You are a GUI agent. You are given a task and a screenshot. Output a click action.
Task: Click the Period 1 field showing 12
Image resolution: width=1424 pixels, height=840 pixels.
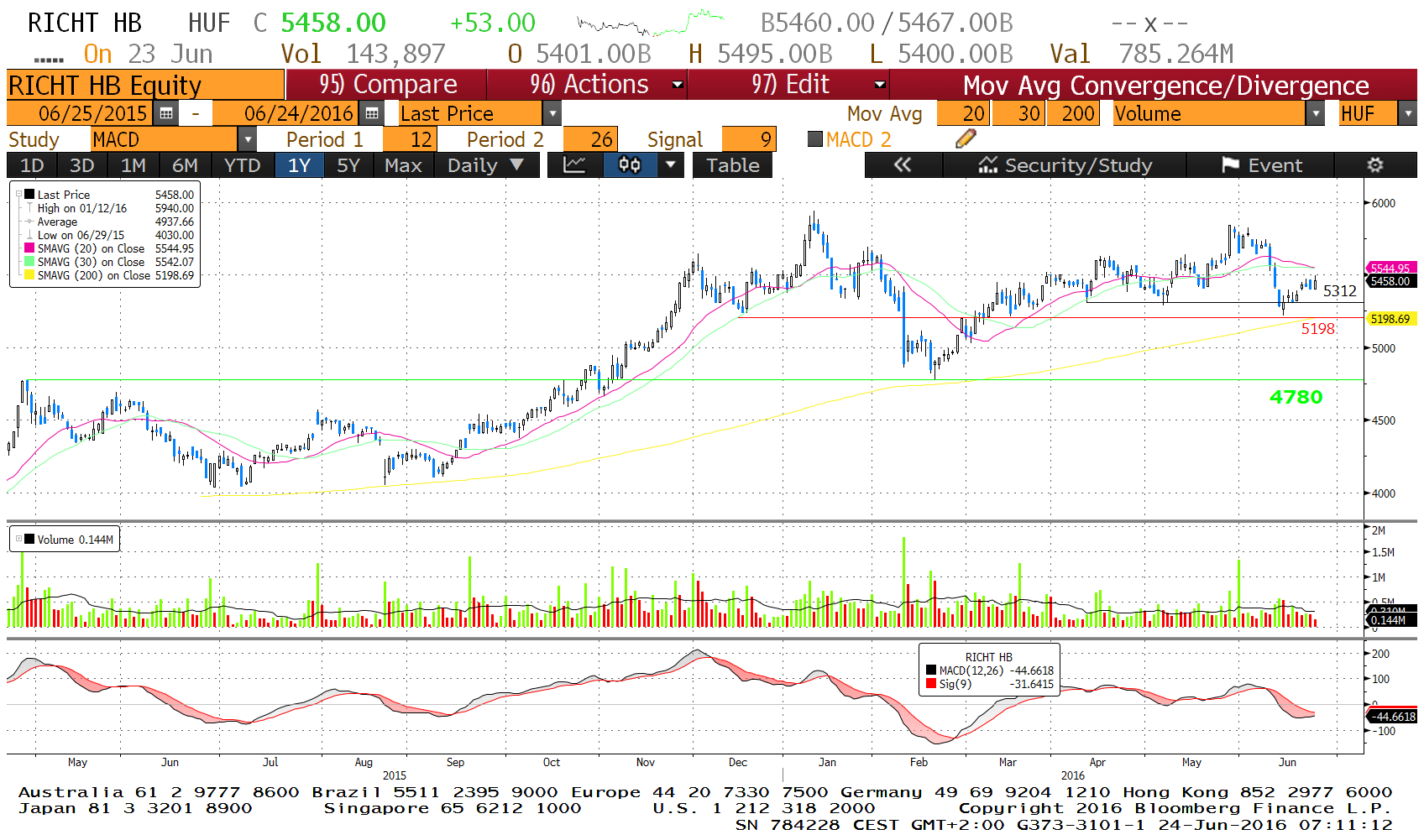[409, 139]
